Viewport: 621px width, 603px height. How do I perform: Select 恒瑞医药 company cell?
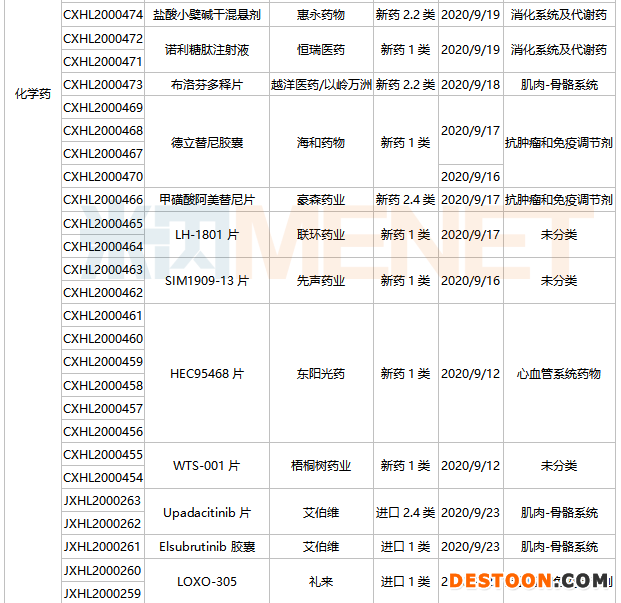[321, 50]
